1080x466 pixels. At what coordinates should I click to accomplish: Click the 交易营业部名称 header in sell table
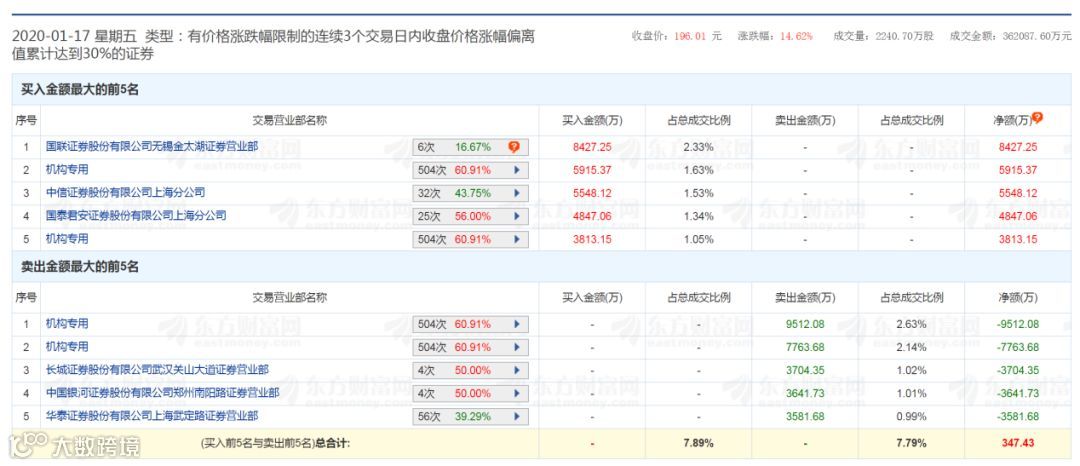coord(289,298)
